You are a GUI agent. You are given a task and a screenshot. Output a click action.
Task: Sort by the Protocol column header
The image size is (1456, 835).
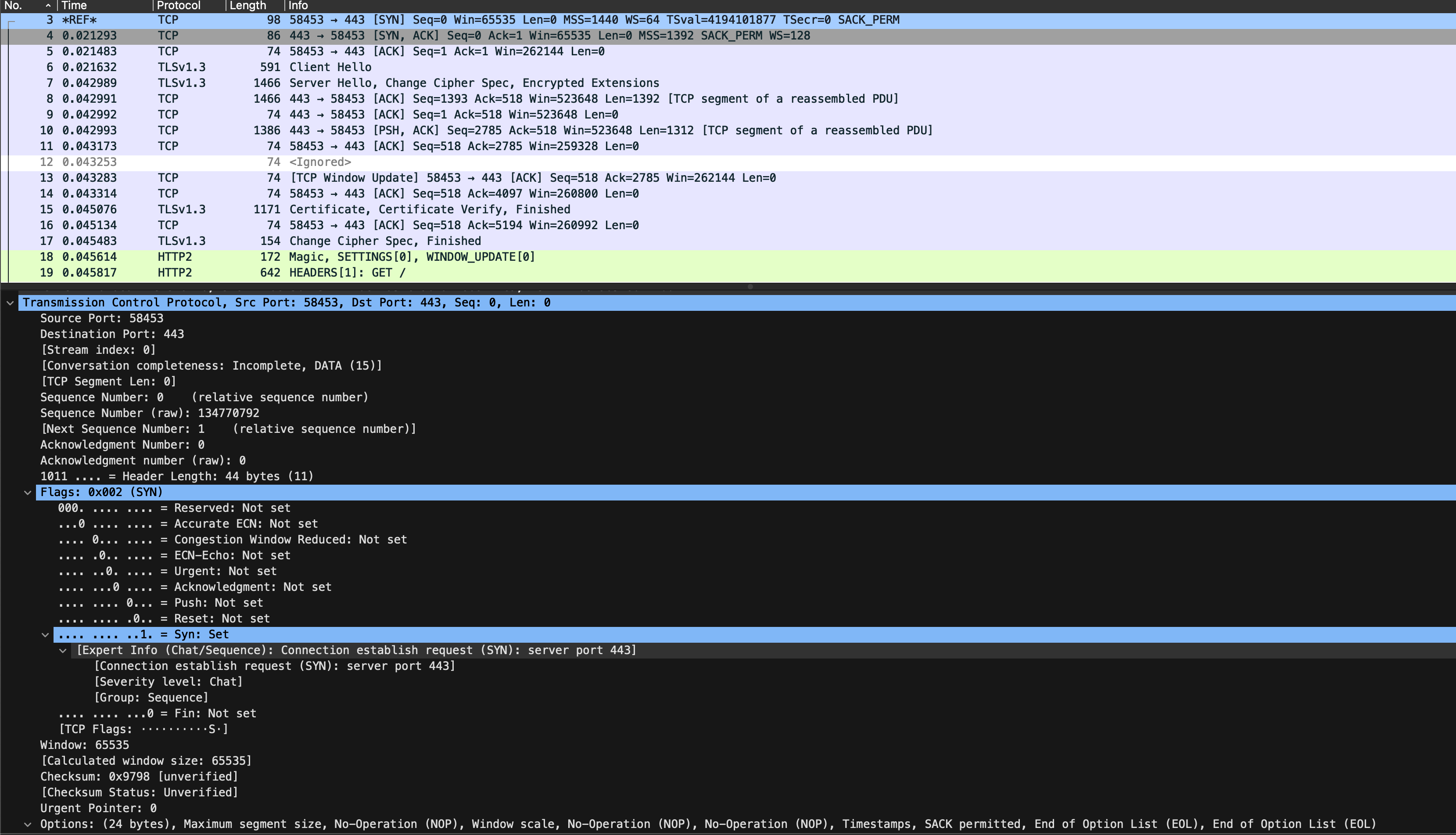(189, 6)
